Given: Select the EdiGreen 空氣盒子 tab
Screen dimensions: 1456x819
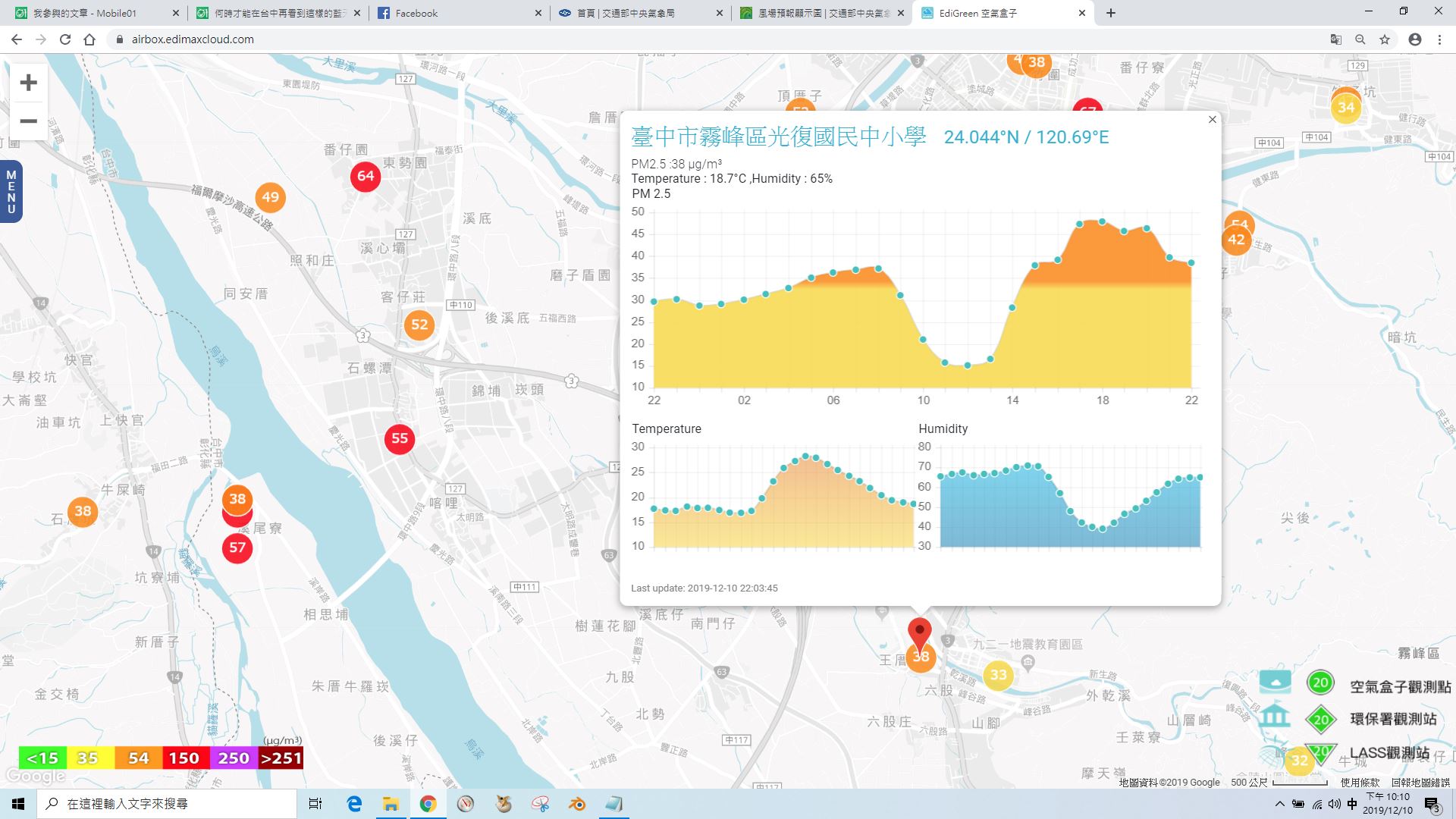Looking at the screenshot, I should pyautogui.click(x=1002, y=13).
